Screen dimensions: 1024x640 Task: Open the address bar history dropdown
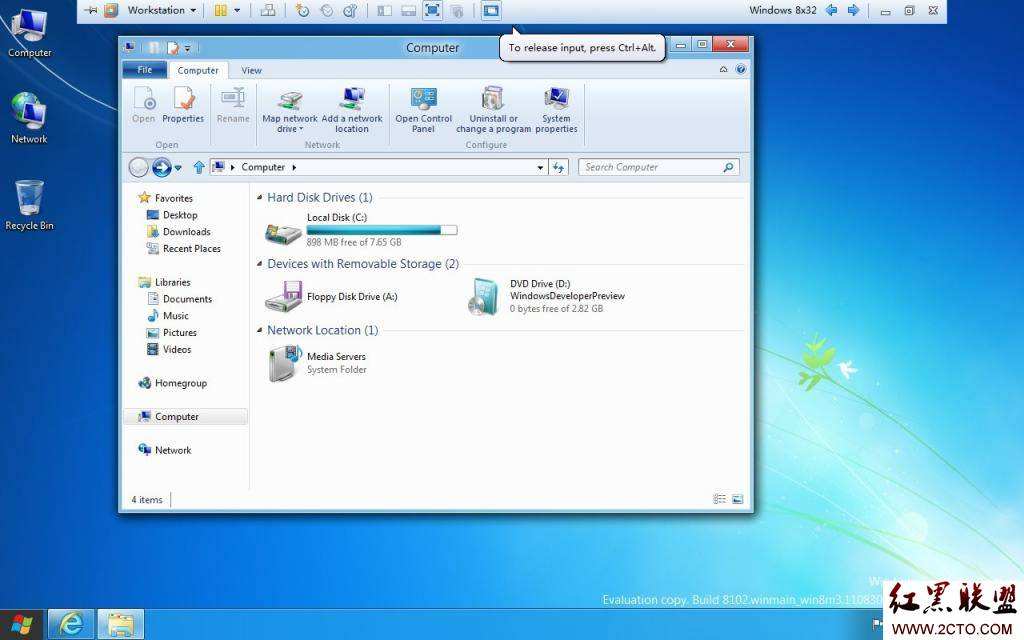point(540,168)
